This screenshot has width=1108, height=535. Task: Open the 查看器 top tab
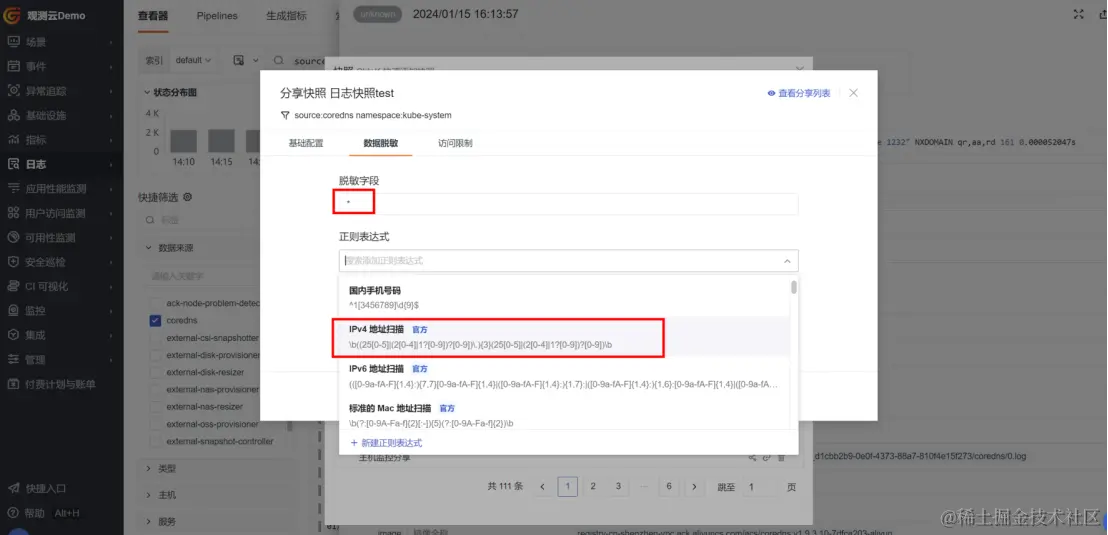tap(153, 16)
